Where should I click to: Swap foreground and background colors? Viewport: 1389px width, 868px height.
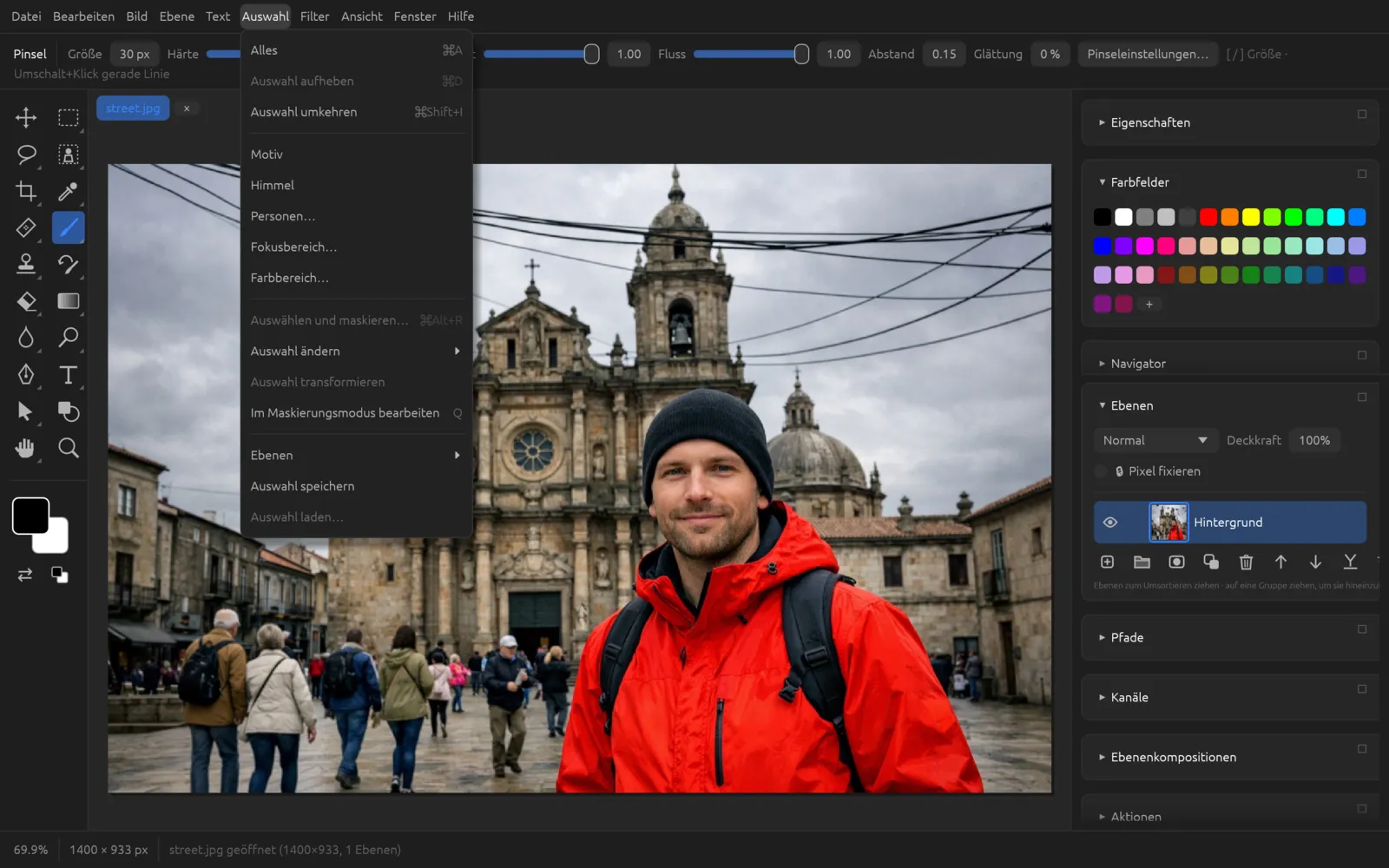25,575
